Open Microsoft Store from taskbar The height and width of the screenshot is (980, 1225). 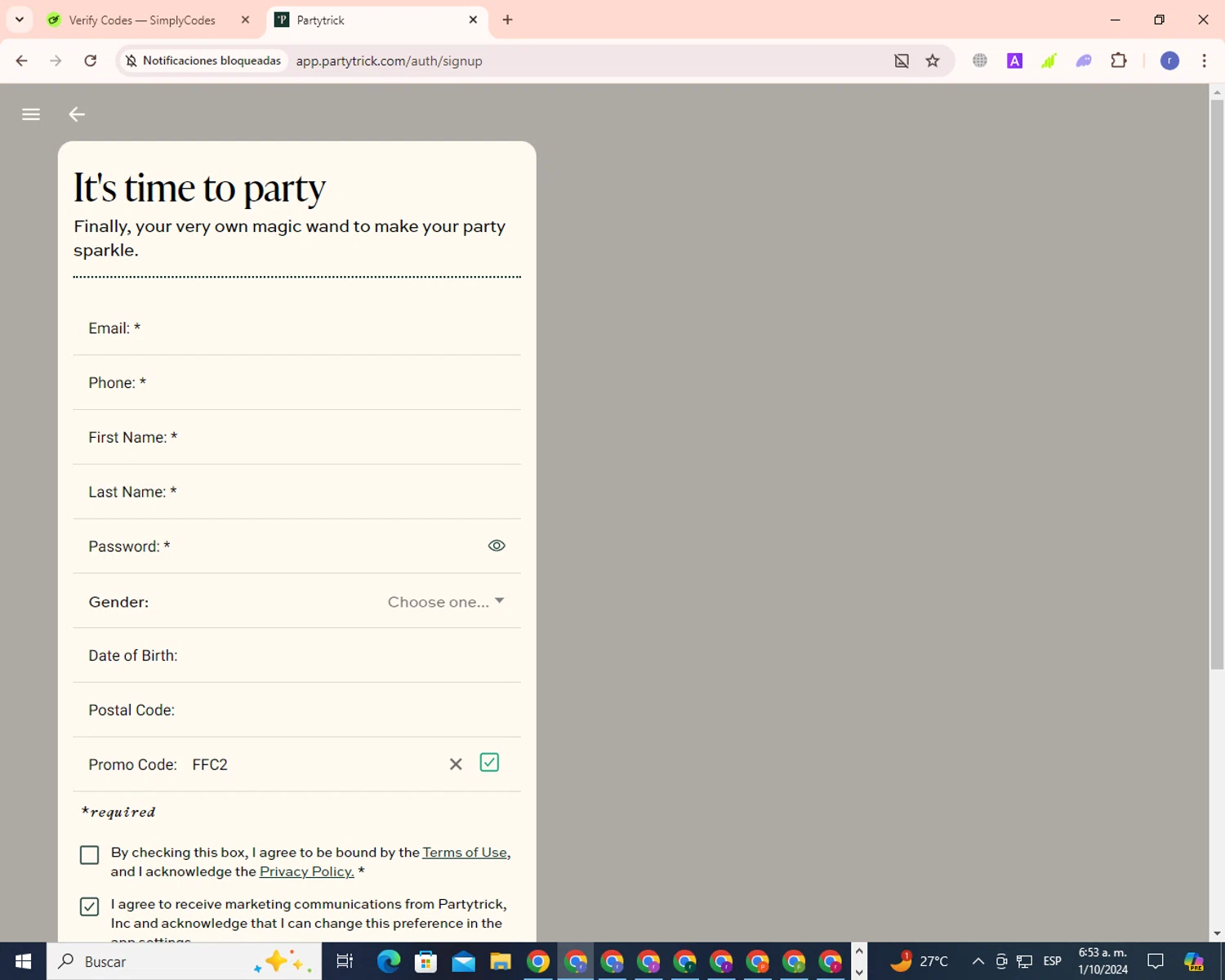coord(425,961)
